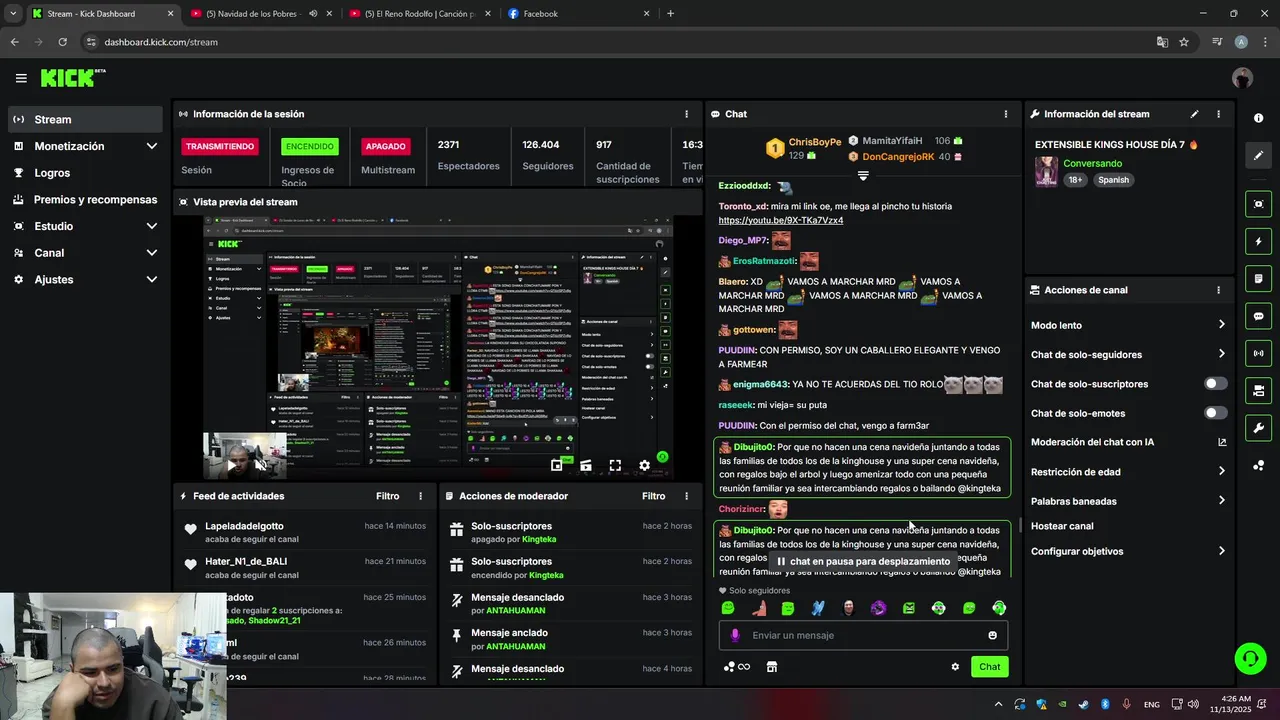Image resolution: width=1280 pixels, height=720 pixels.
Task: Open the emoji picker in message box
Action: [x=992, y=635]
